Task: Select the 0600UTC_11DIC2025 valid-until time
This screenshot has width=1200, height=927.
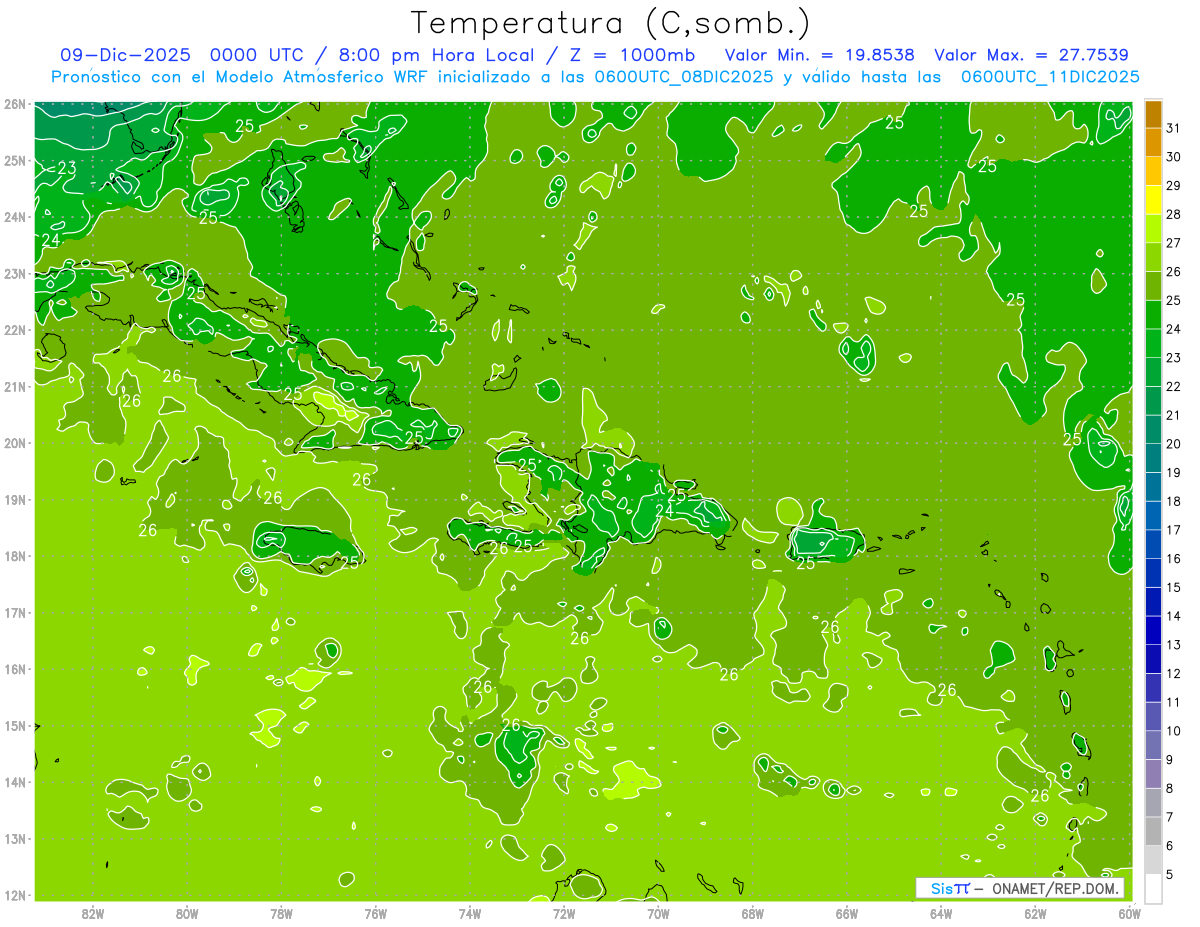Action: (1050, 77)
